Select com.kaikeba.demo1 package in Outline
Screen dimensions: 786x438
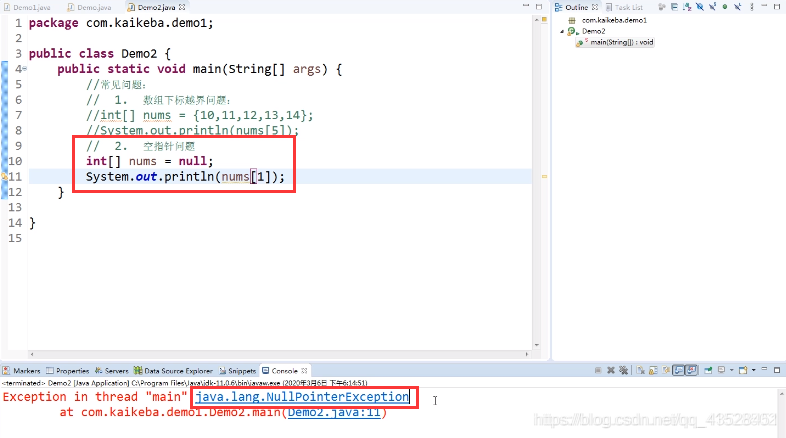point(614,20)
